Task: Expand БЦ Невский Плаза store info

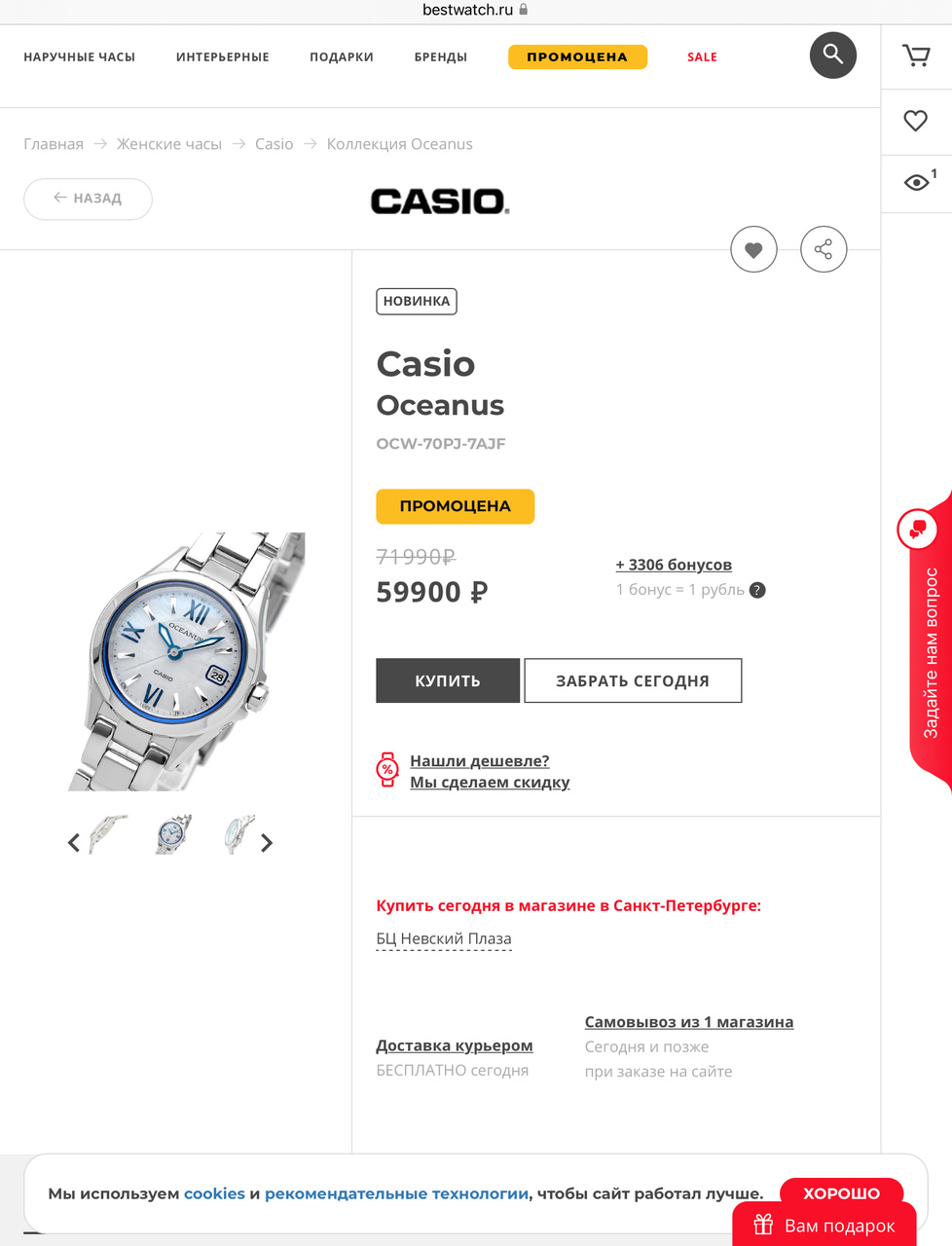Action: 444,939
